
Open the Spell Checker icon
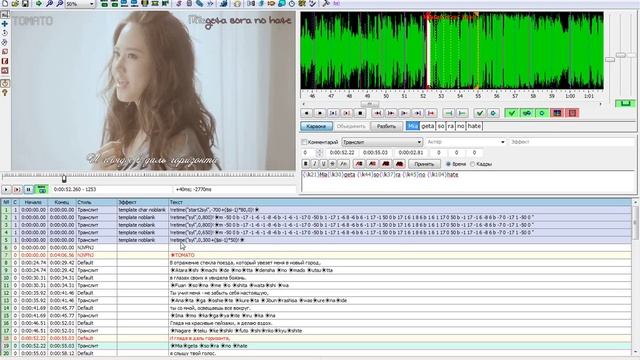click(312, 4)
